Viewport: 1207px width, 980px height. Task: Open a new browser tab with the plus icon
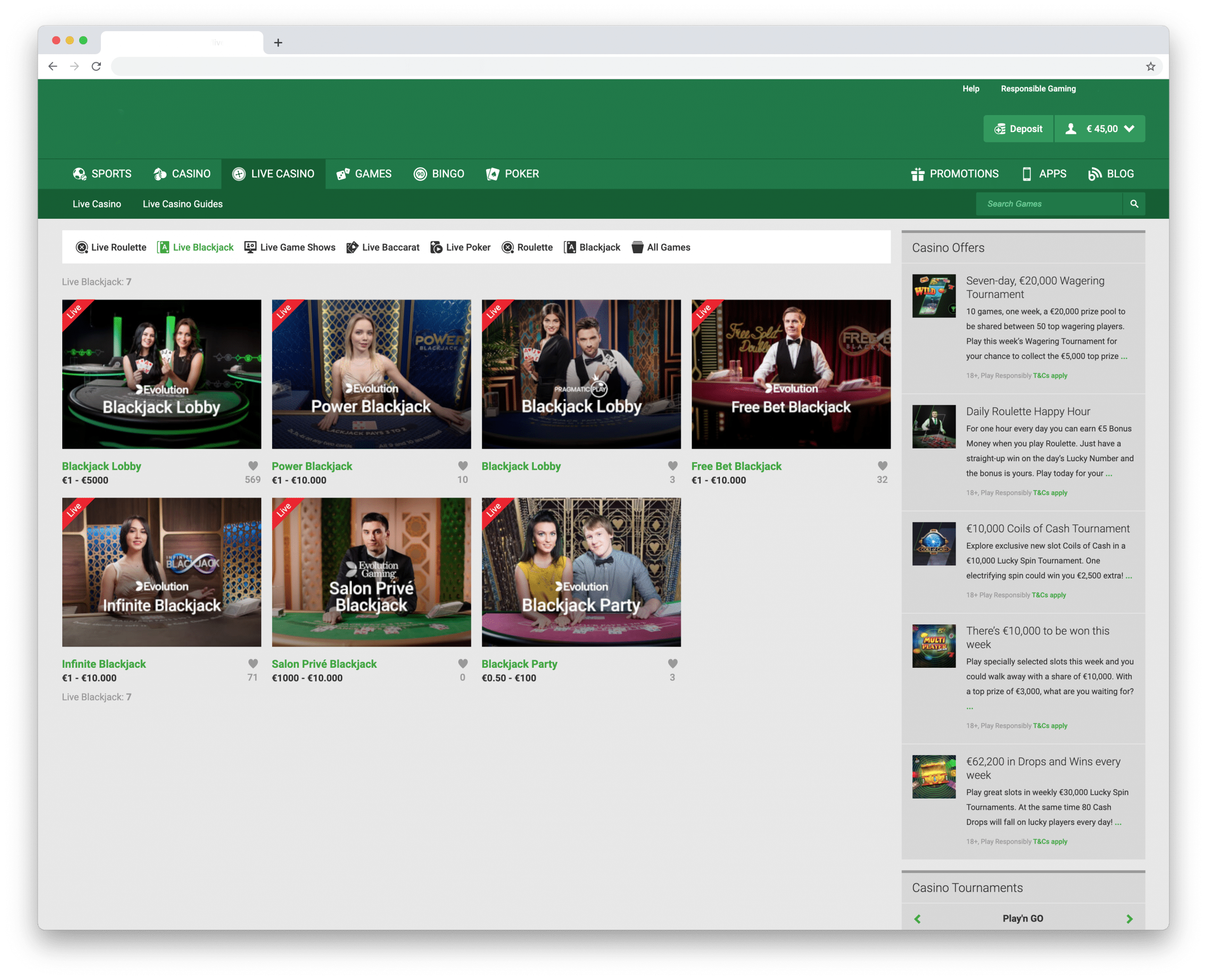(x=278, y=43)
